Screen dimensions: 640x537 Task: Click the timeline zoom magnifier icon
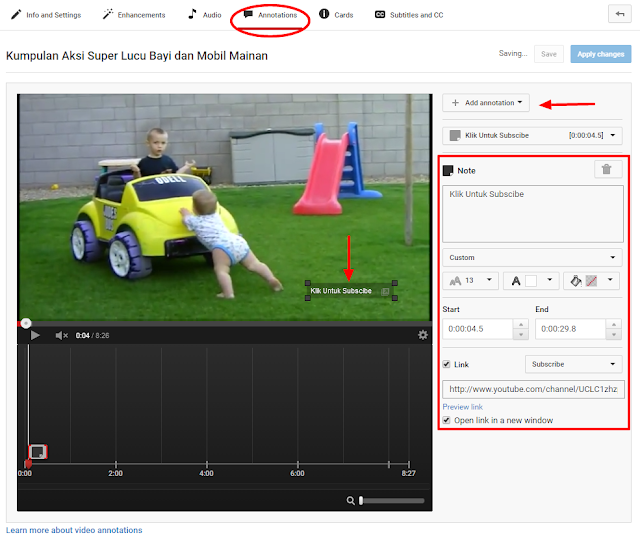pos(350,500)
